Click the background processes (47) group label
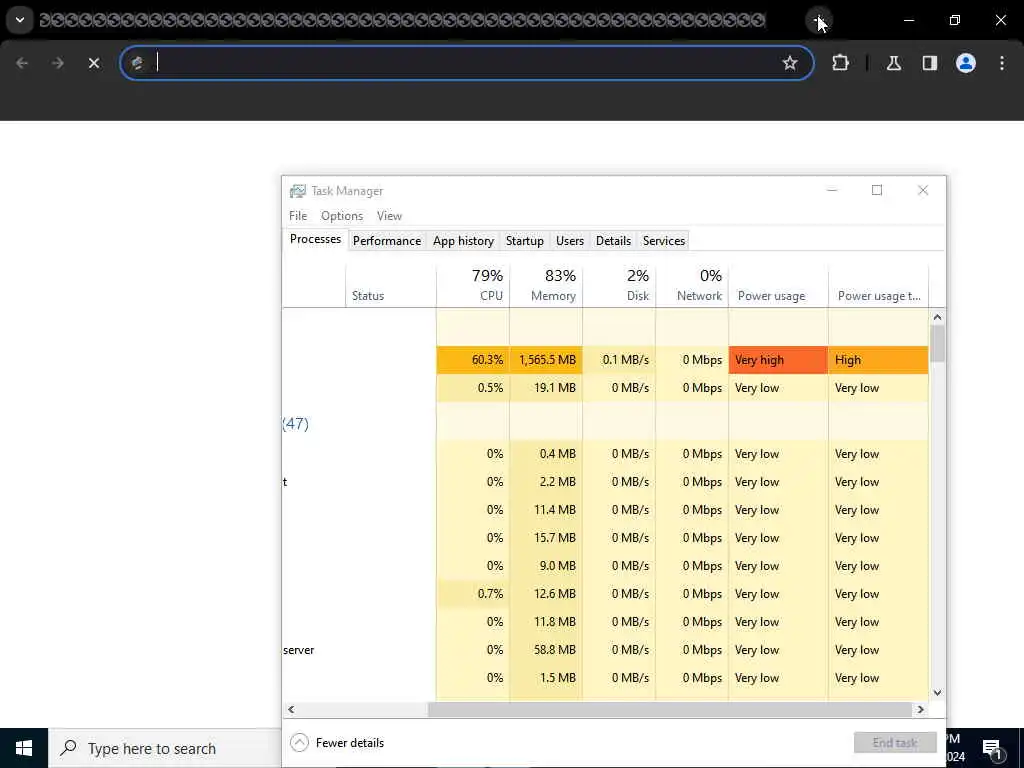This screenshot has width=1024, height=768. (x=296, y=424)
